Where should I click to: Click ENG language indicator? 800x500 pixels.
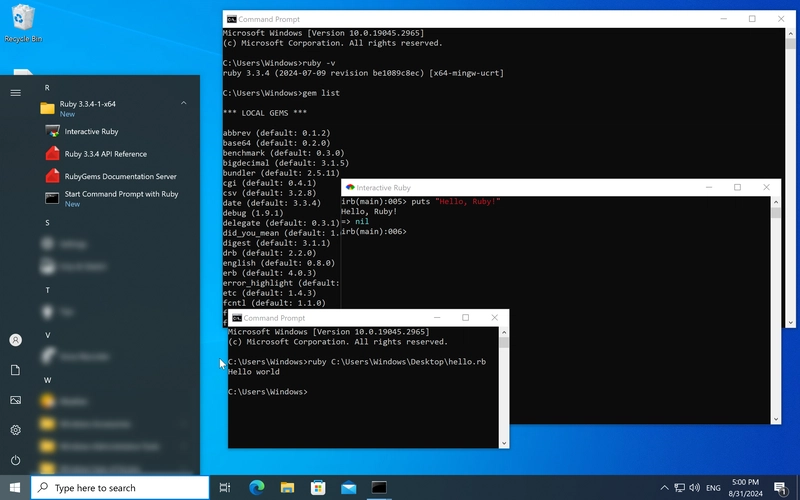click(713, 488)
